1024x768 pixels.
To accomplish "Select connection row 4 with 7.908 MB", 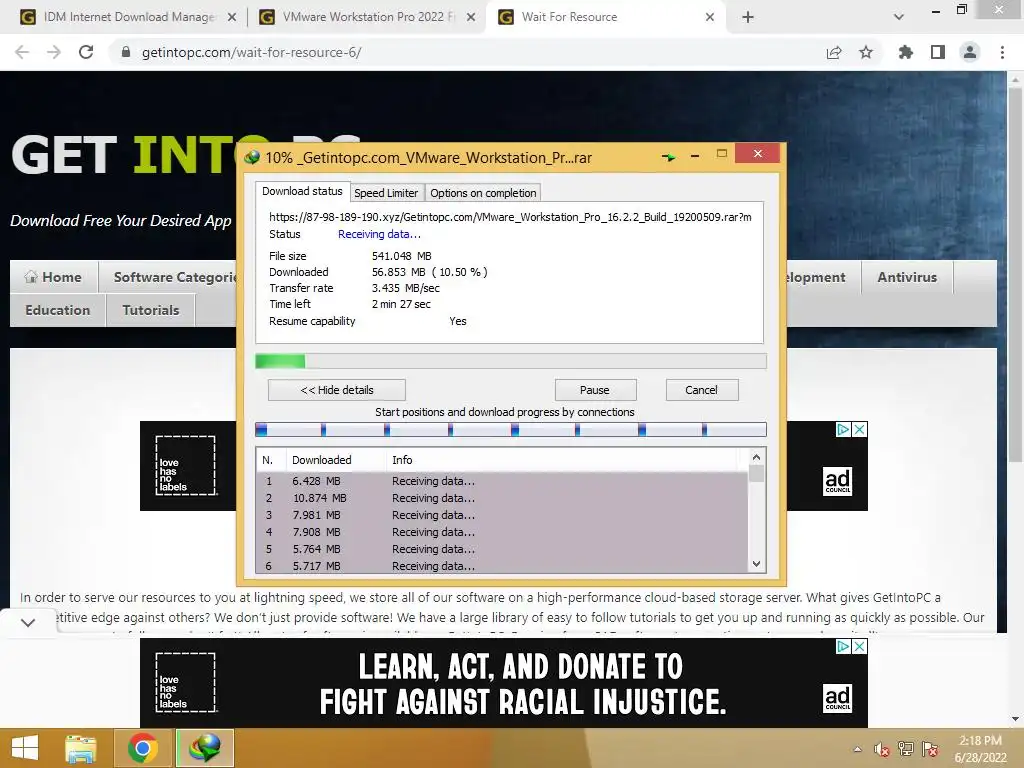I will 502,532.
